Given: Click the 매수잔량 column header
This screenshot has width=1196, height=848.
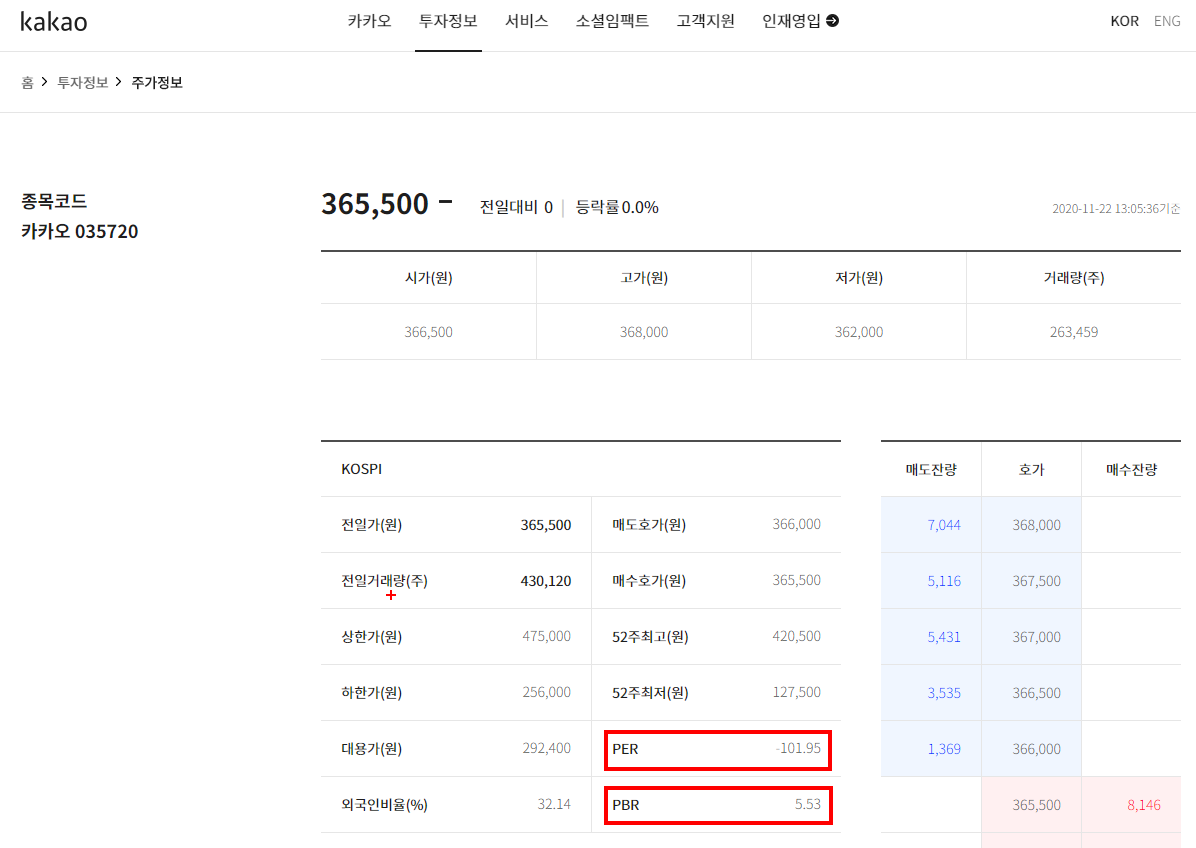Looking at the screenshot, I should (x=1131, y=470).
